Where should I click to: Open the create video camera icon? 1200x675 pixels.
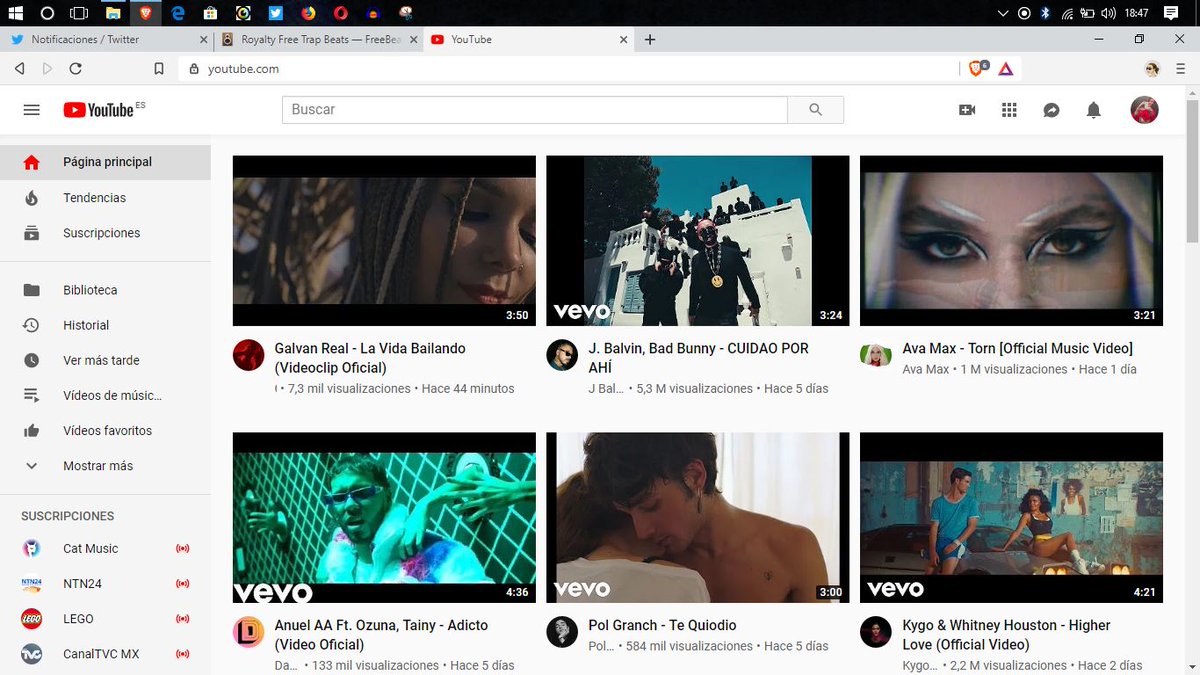coord(967,110)
